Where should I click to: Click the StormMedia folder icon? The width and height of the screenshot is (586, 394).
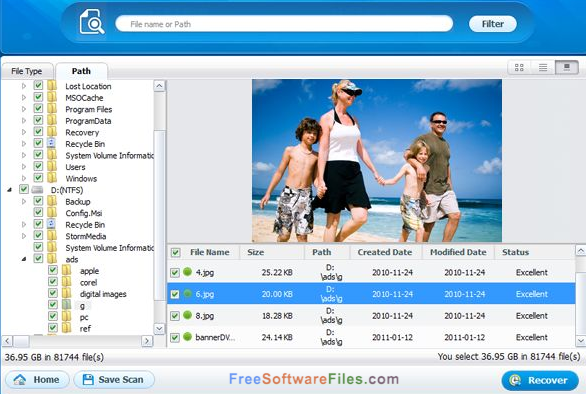pyautogui.click(x=52, y=236)
